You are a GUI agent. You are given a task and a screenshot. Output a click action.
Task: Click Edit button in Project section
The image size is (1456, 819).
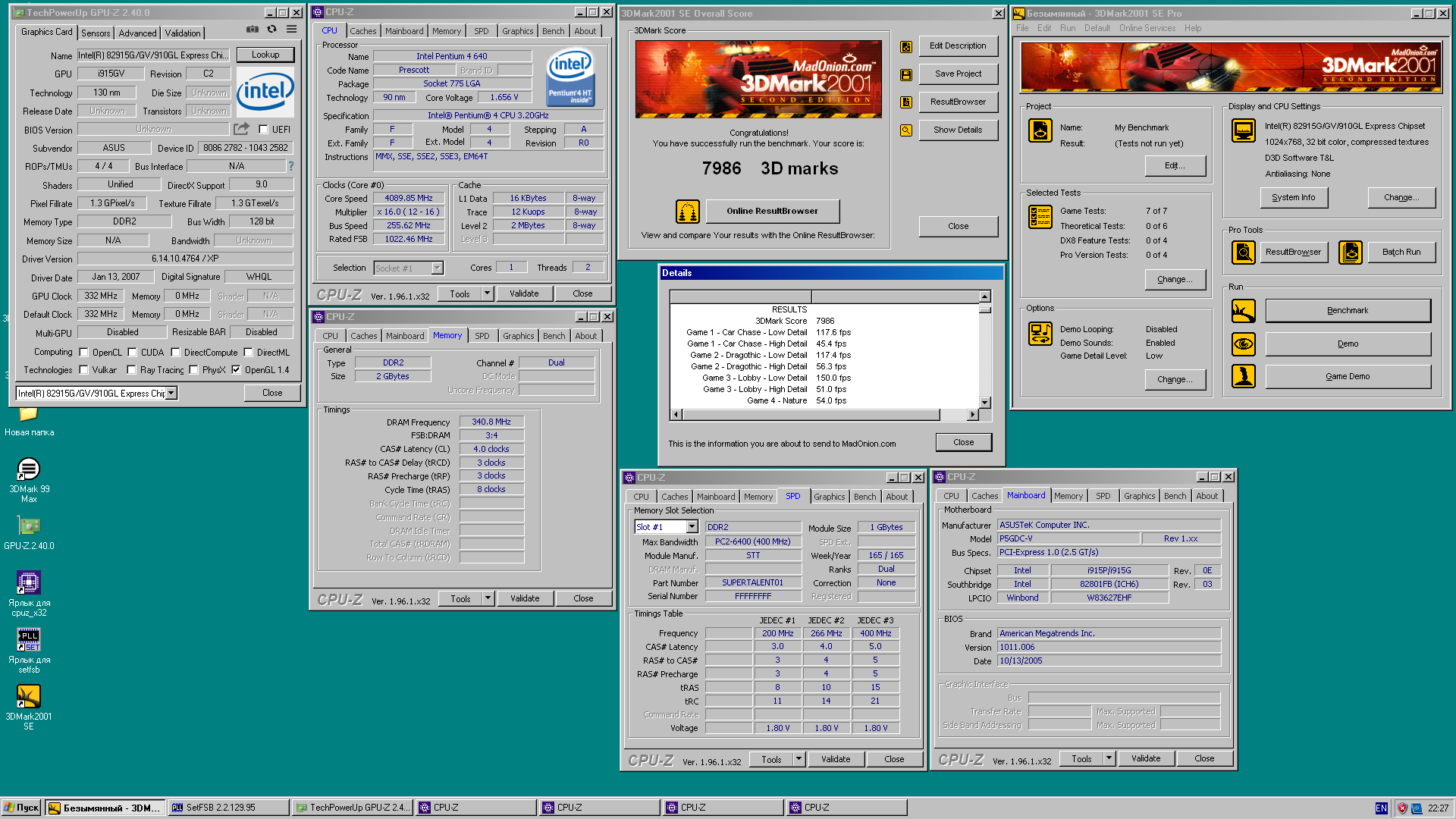pos(1175,165)
